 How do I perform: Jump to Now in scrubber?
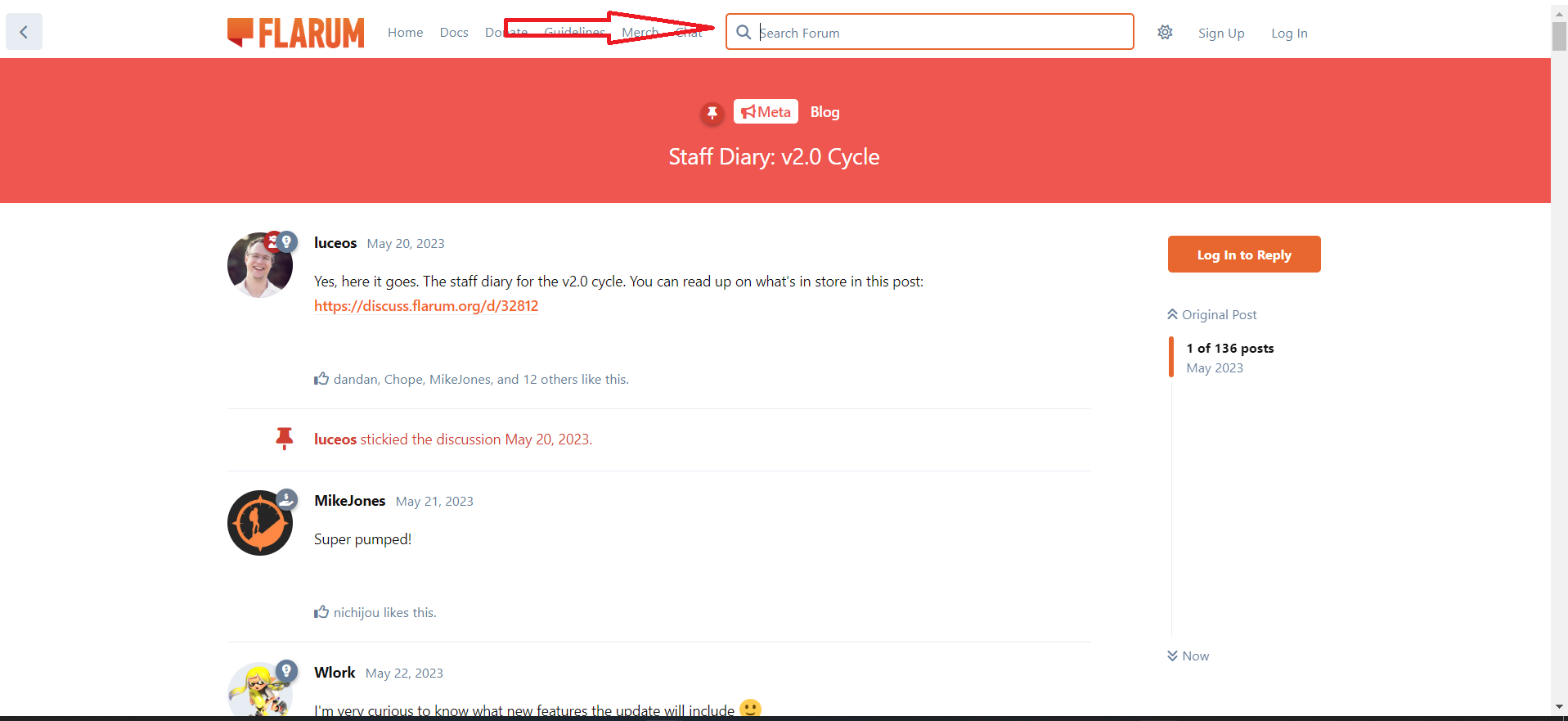(1188, 656)
